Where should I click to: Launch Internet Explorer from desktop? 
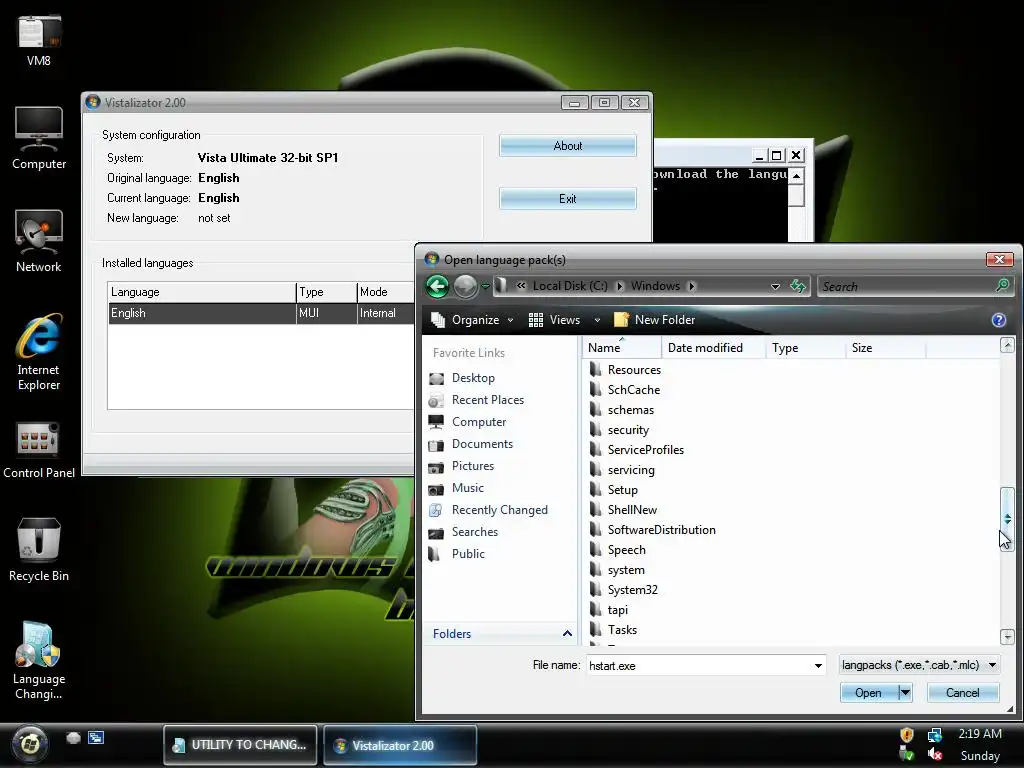[x=39, y=352]
